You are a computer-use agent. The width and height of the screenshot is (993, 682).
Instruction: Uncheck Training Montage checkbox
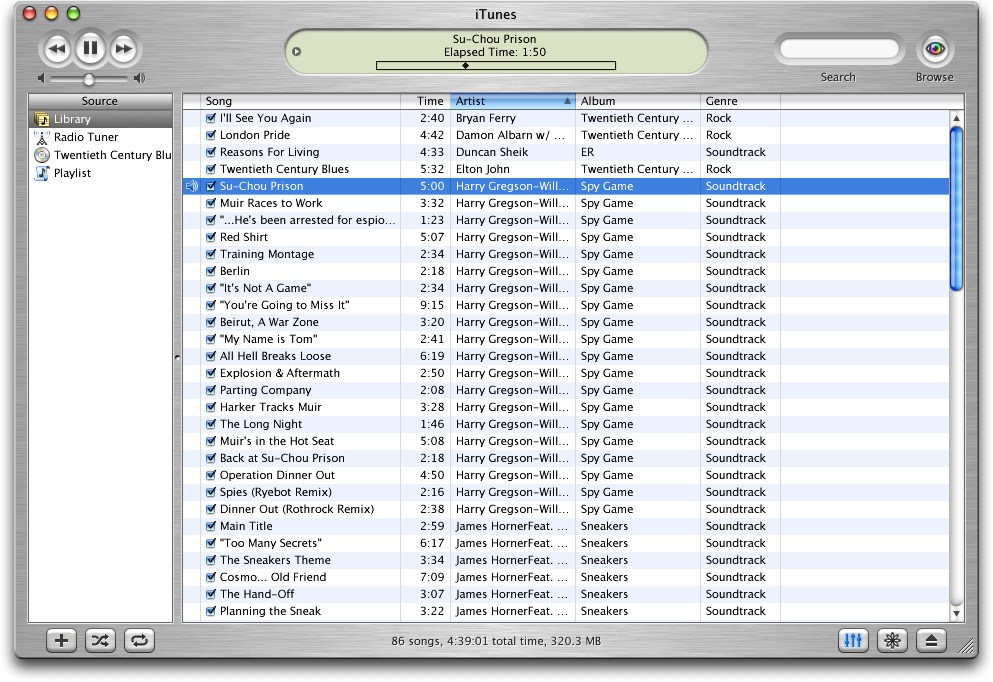click(x=211, y=254)
